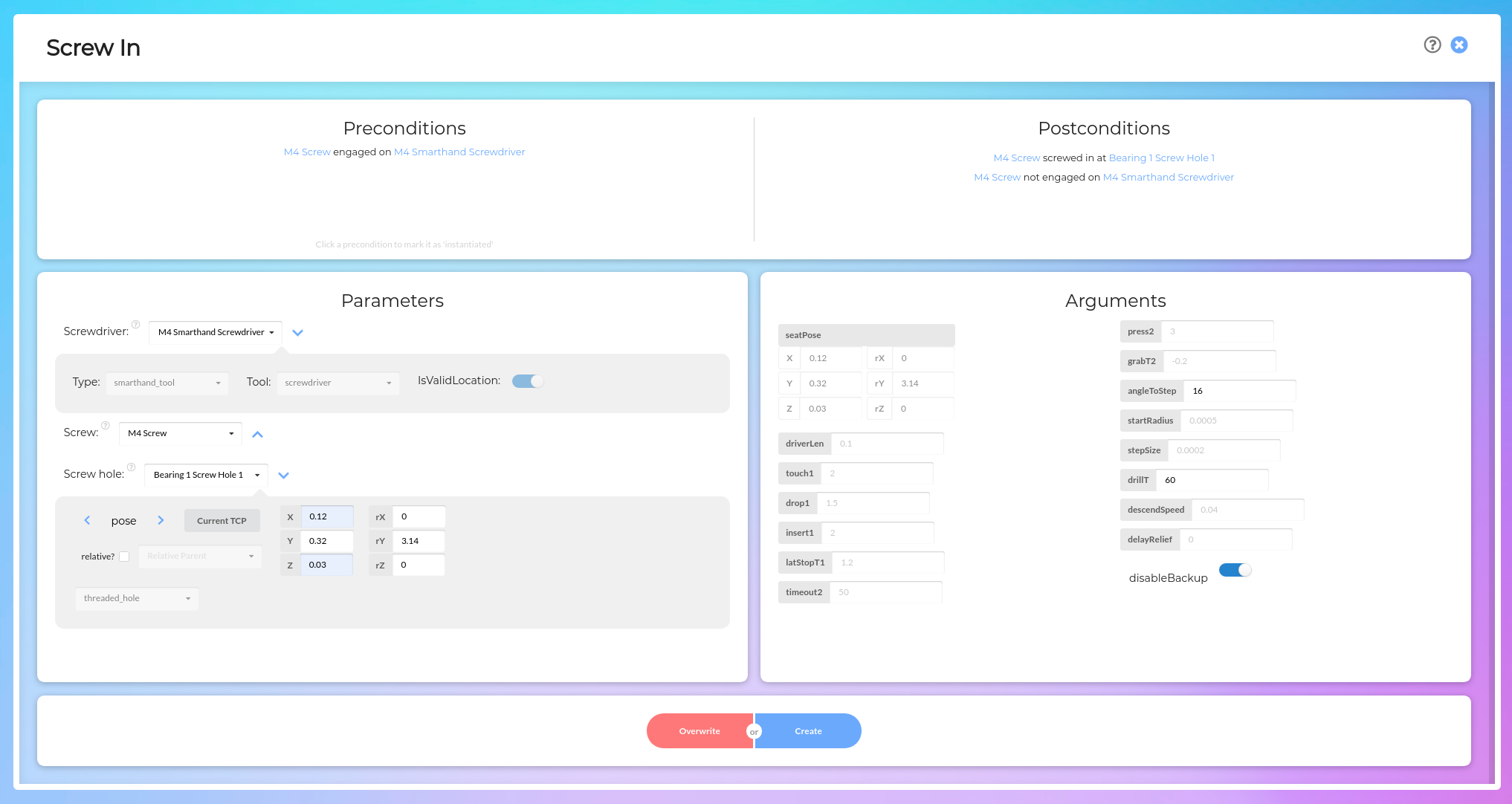The height and width of the screenshot is (804, 1512).
Task: Expand the Screw details chevron
Action: [x=257, y=434]
